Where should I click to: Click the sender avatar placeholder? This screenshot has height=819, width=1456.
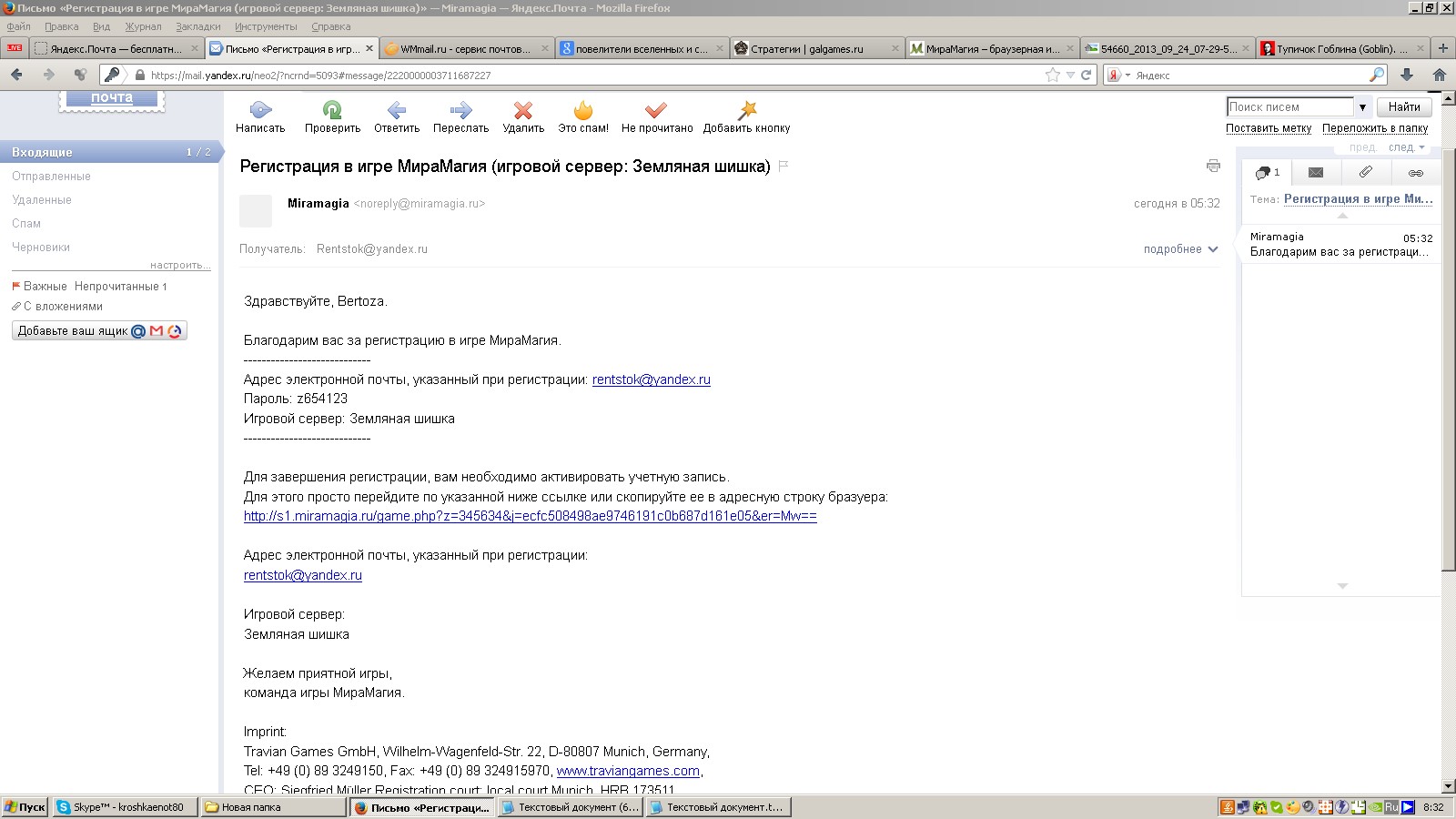[256, 211]
